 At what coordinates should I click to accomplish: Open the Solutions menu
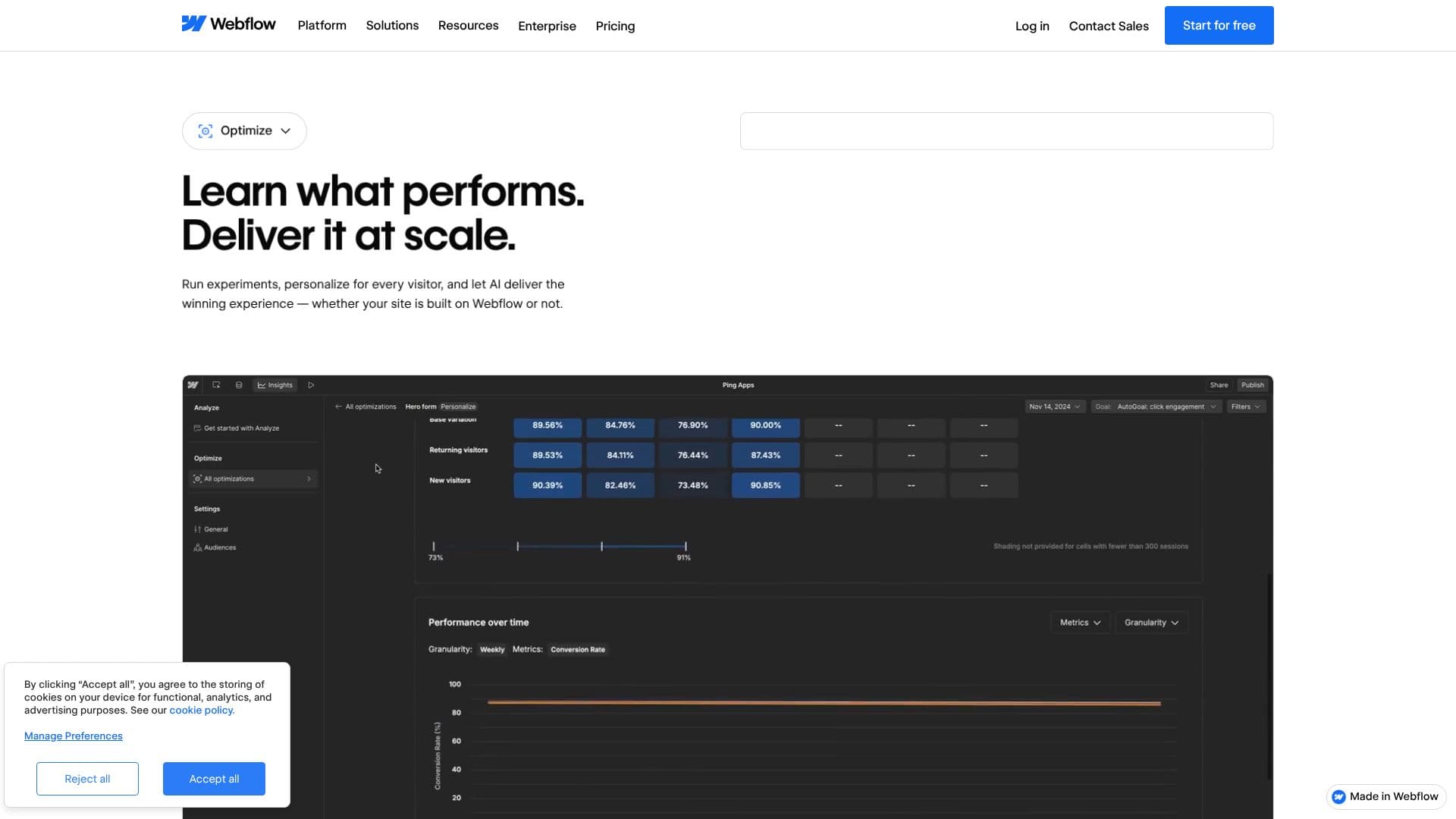(392, 26)
